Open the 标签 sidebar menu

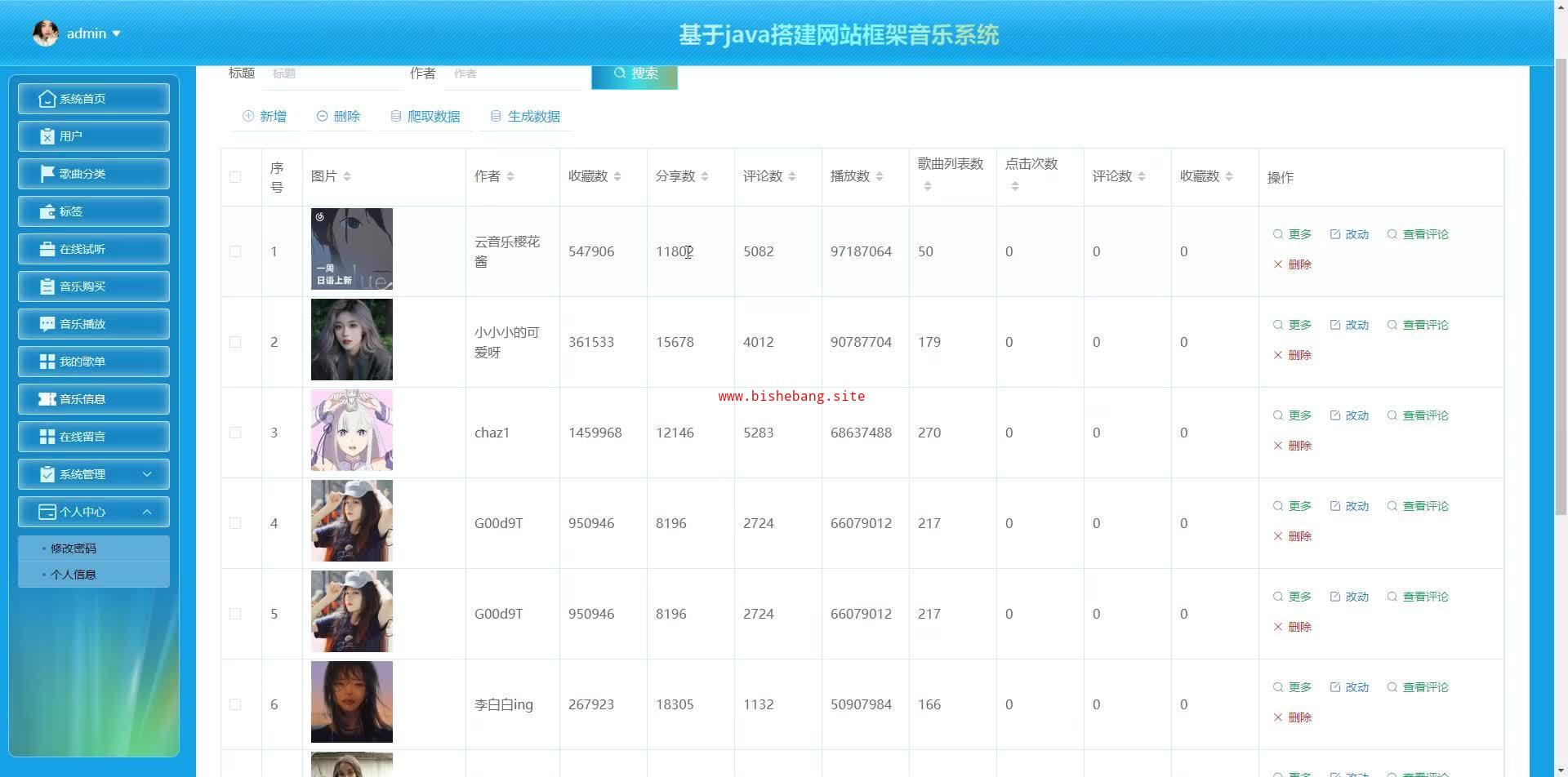point(94,211)
